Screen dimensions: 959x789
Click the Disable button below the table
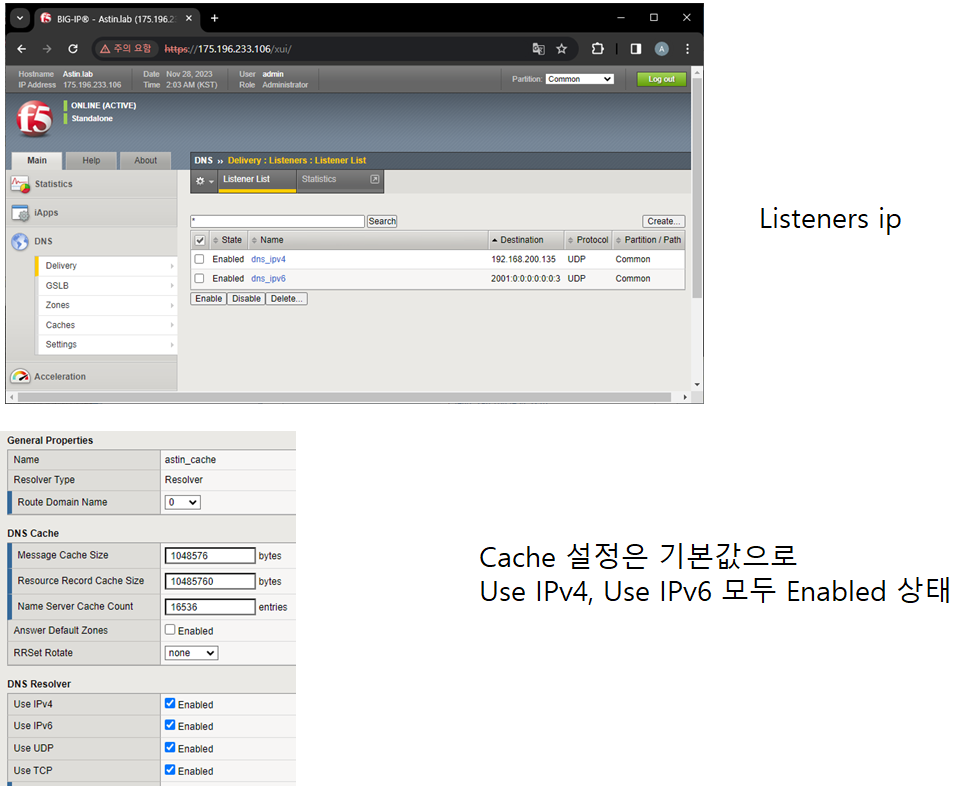click(246, 299)
